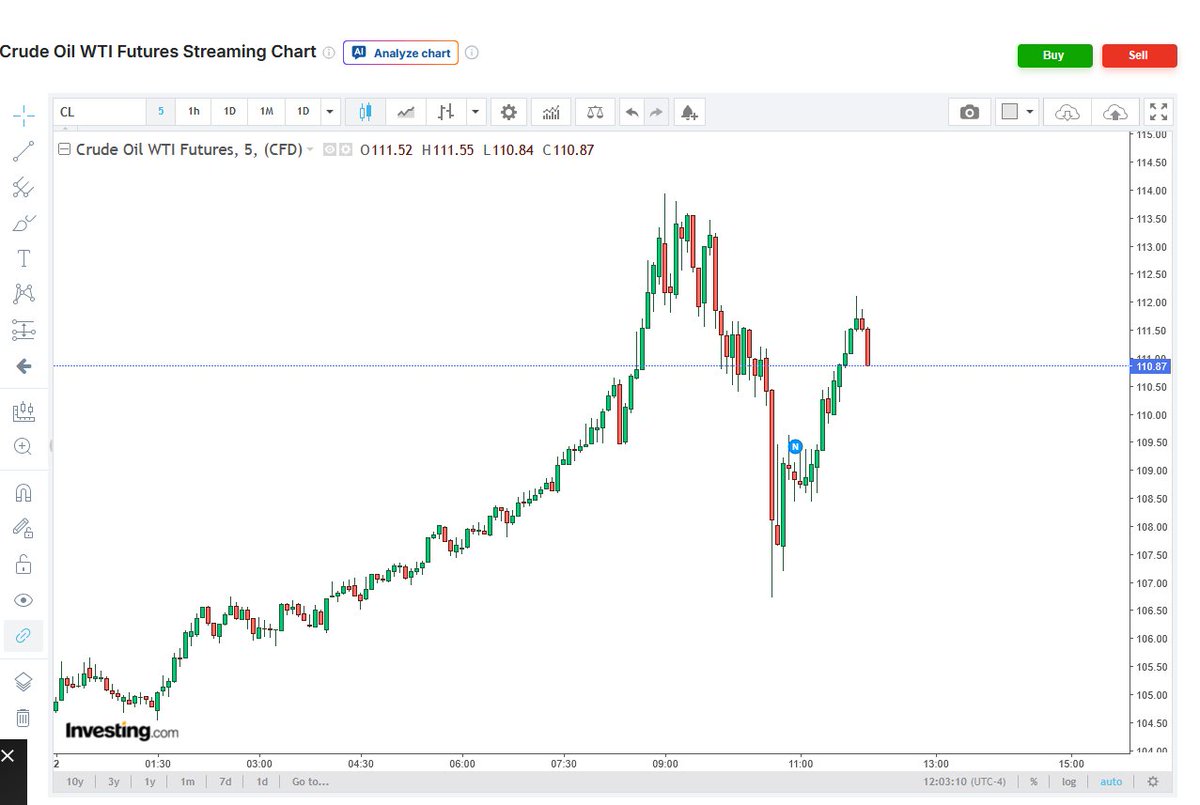The width and height of the screenshot is (1200, 805).
Task: Set the range to 1y
Action: pyautogui.click(x=150, y=782)
